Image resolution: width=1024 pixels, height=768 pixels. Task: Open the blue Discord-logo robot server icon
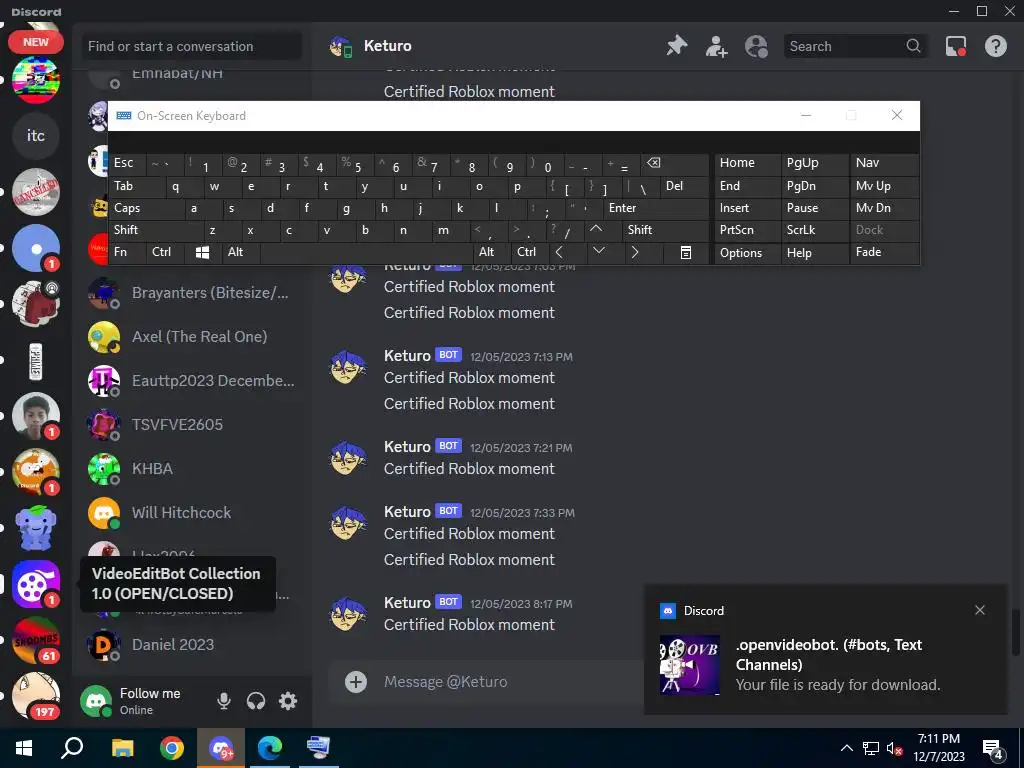click(x=36, y=528)
